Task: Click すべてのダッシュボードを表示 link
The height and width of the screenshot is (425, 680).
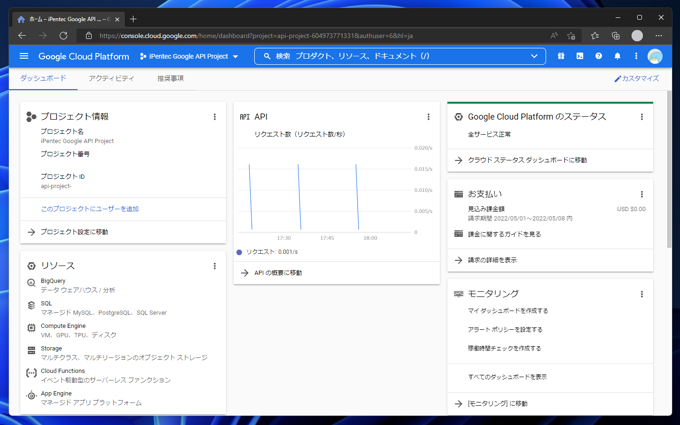Action: point(507,377)
